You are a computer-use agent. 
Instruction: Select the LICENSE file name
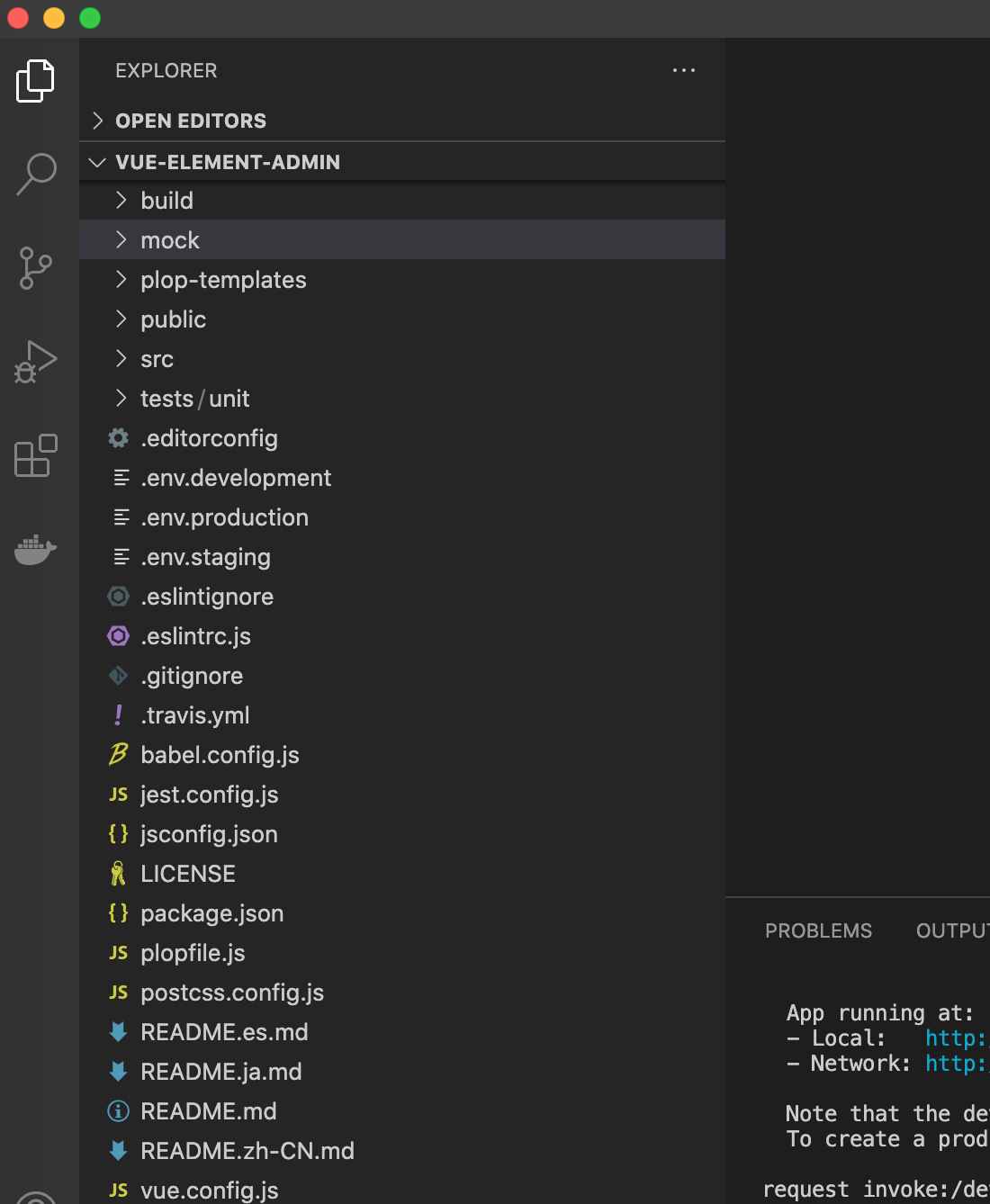point(188,874)
